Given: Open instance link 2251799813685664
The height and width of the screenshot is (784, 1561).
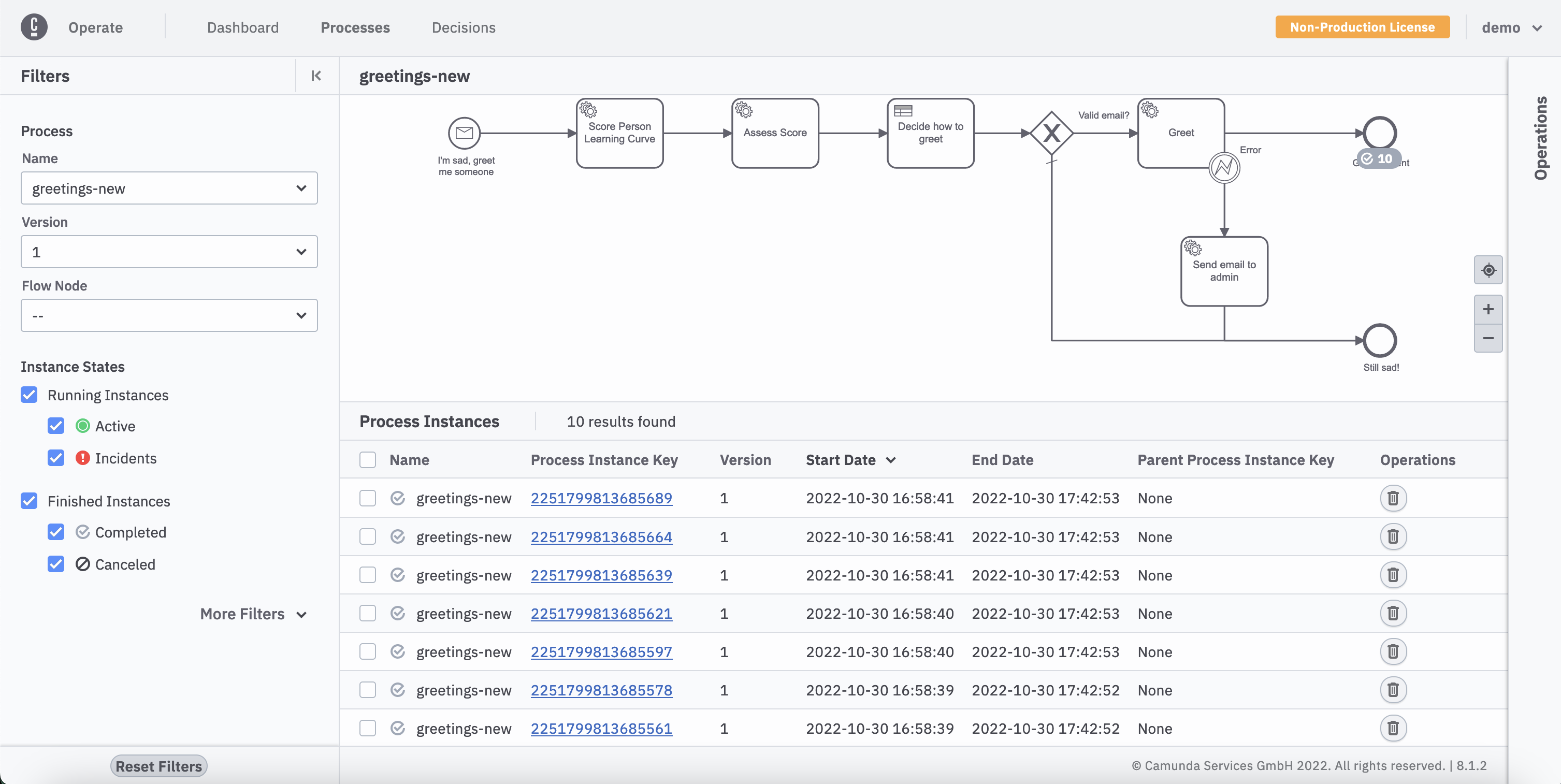Looking at the screenshot, I should [602, 537].
